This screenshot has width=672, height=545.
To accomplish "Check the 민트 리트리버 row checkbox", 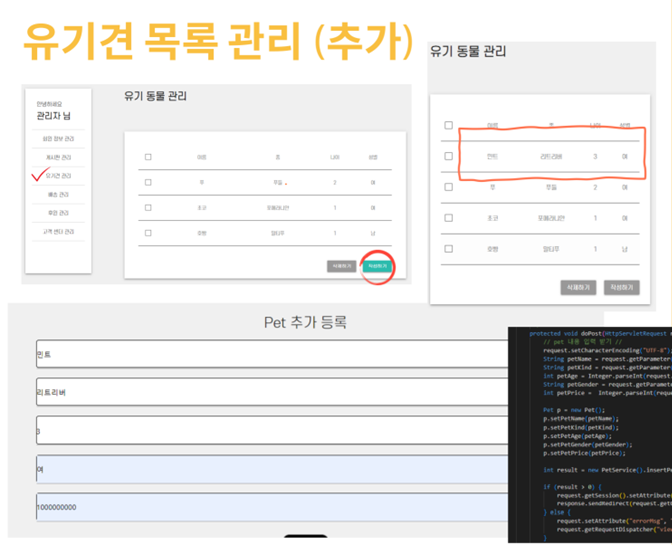I will point(448,156).
